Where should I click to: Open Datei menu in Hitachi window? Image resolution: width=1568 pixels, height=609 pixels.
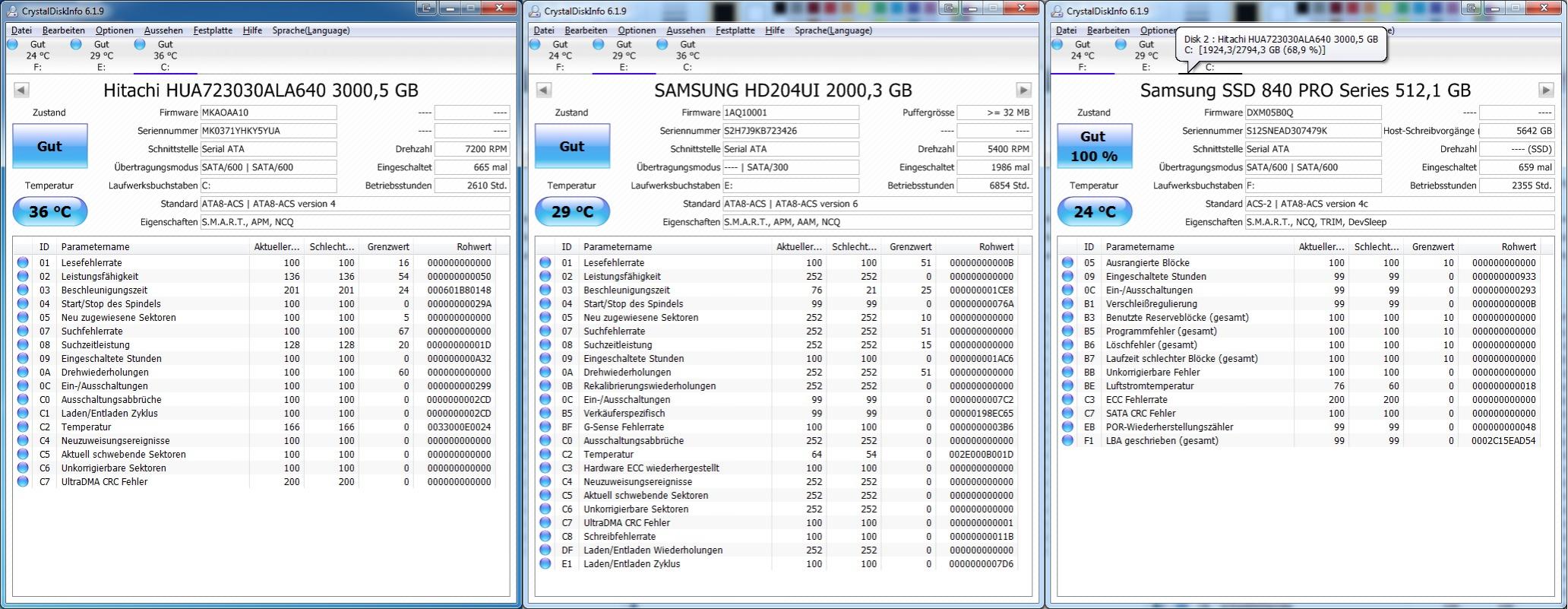[22, 30]
